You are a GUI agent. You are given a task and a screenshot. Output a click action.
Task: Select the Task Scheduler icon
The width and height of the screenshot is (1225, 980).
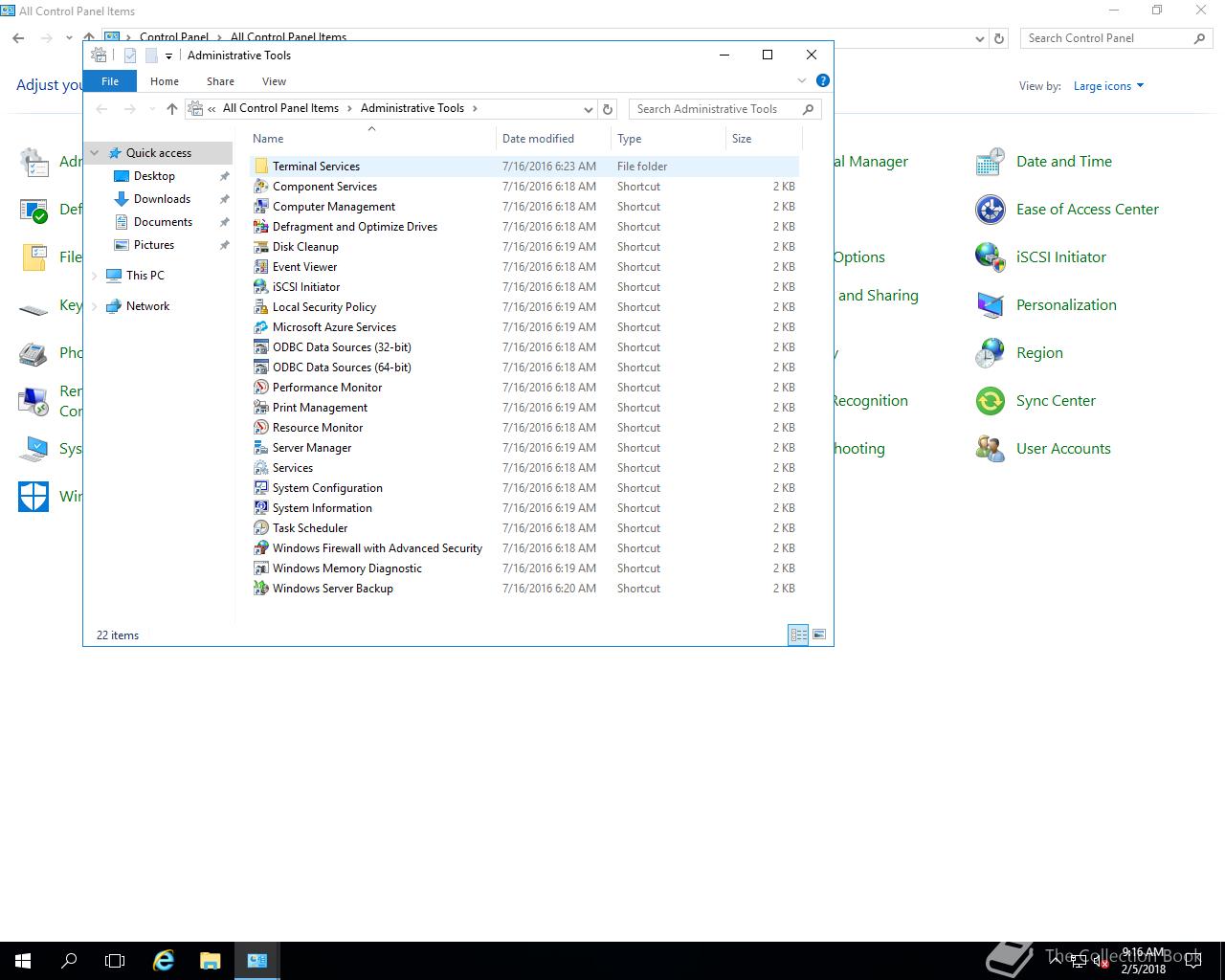point(260,528)
